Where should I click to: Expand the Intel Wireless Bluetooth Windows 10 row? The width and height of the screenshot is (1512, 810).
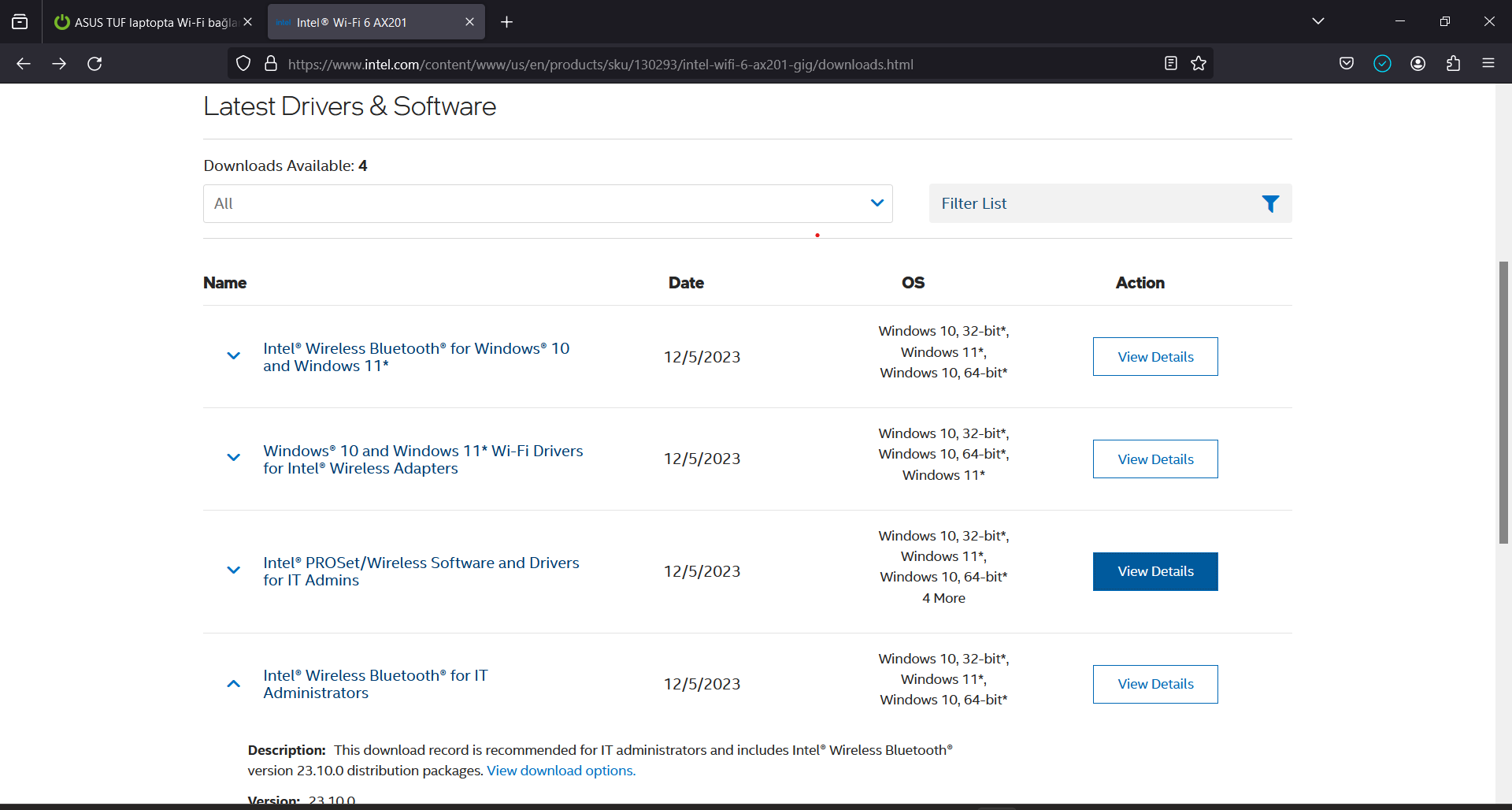tap(233, 356)
